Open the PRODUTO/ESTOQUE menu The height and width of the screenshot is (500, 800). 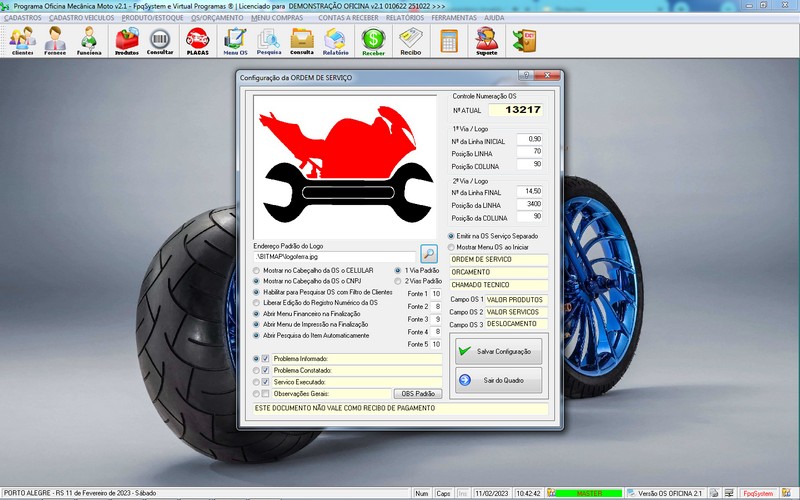tap(152, 17)
